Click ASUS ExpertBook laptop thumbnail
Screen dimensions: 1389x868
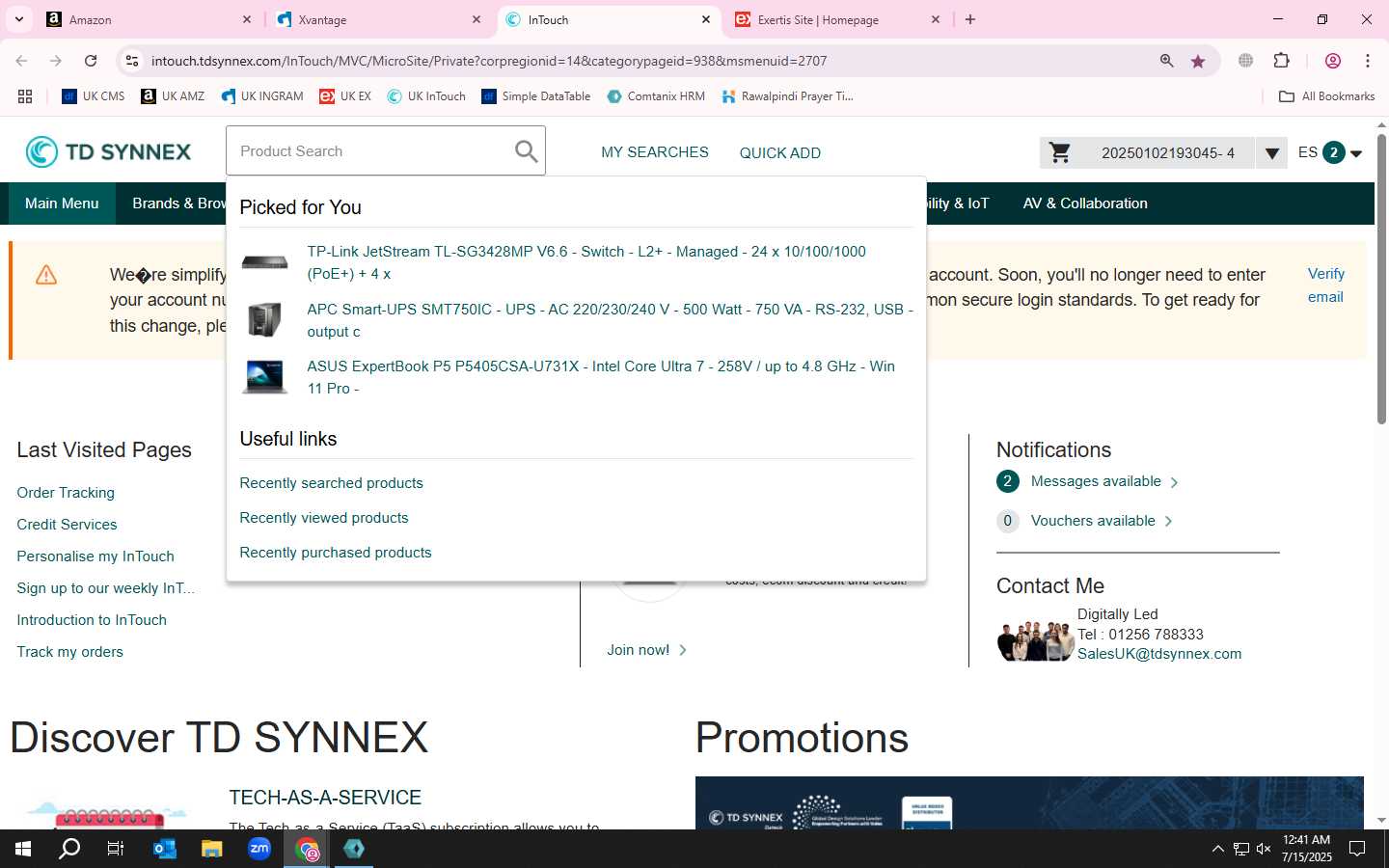(264, 376)
